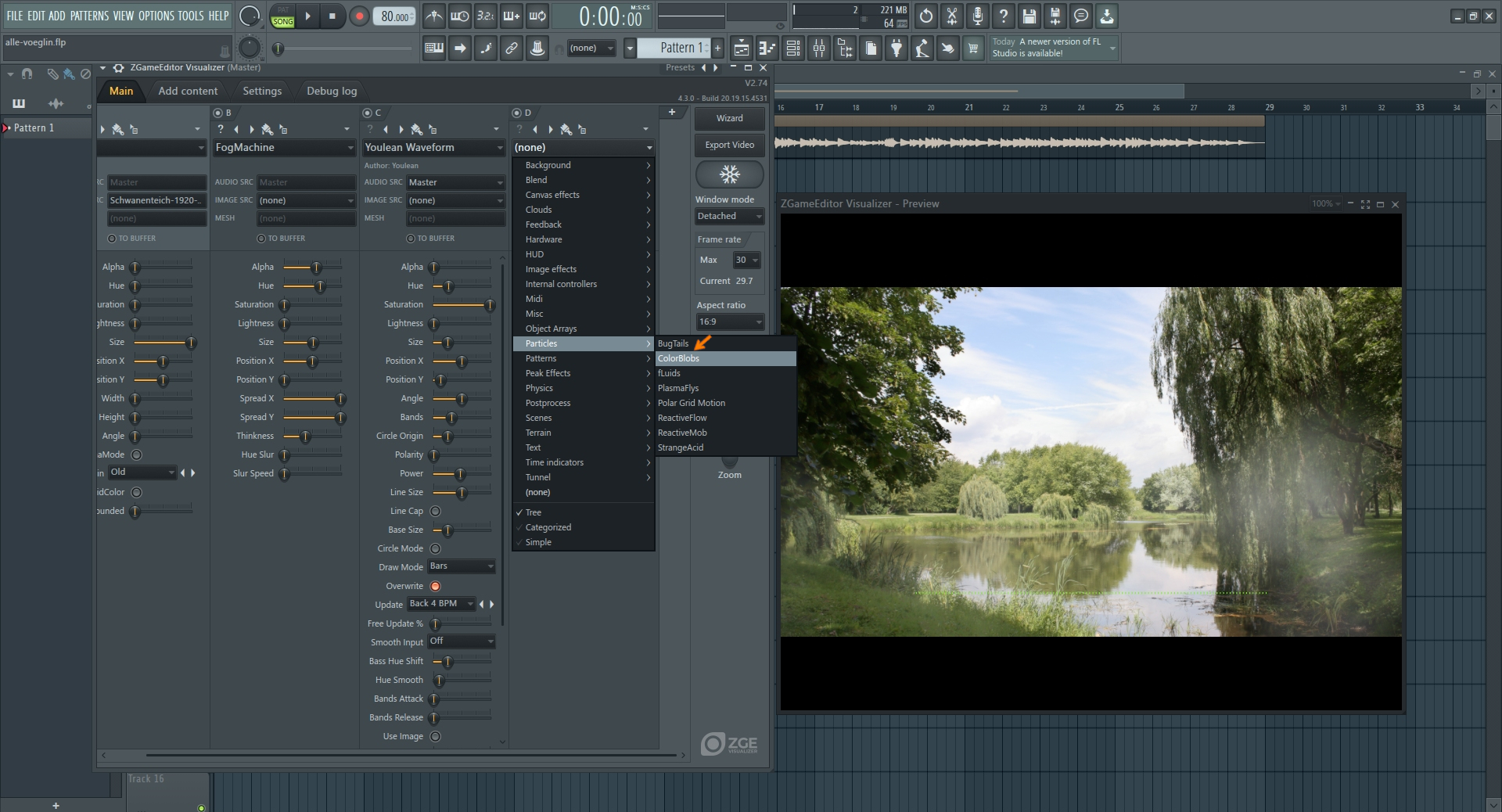Toggle the Line Cap option
This screenshot has height=812, width=1502.
pyautogui.click(x=436, y=511)
